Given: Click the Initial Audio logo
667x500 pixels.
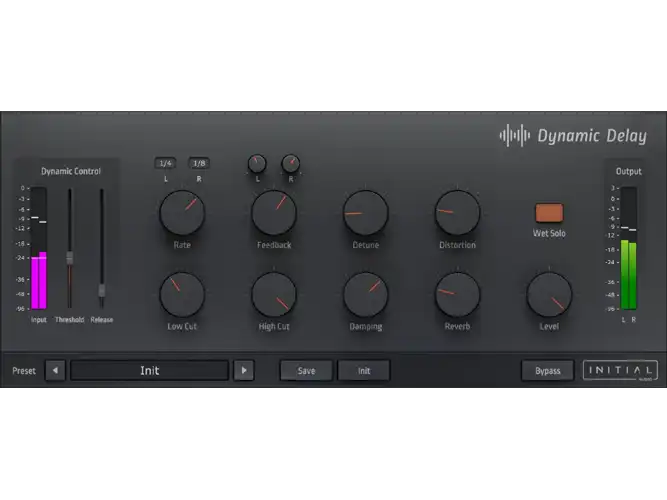Looking at the screenshot, I should 620,370.
